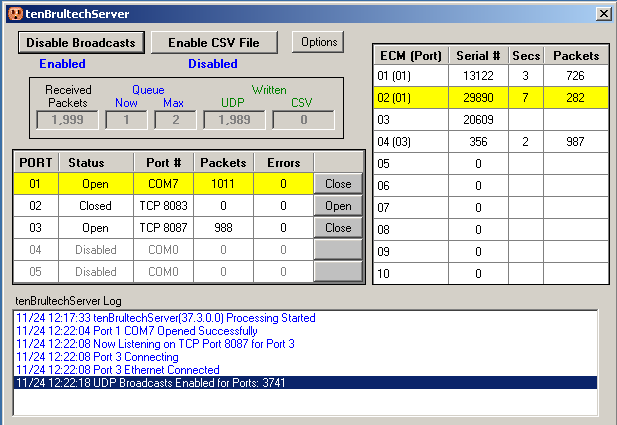Click Disabled status in port 04 row
The image size is (617, 425).
point(96,250)
